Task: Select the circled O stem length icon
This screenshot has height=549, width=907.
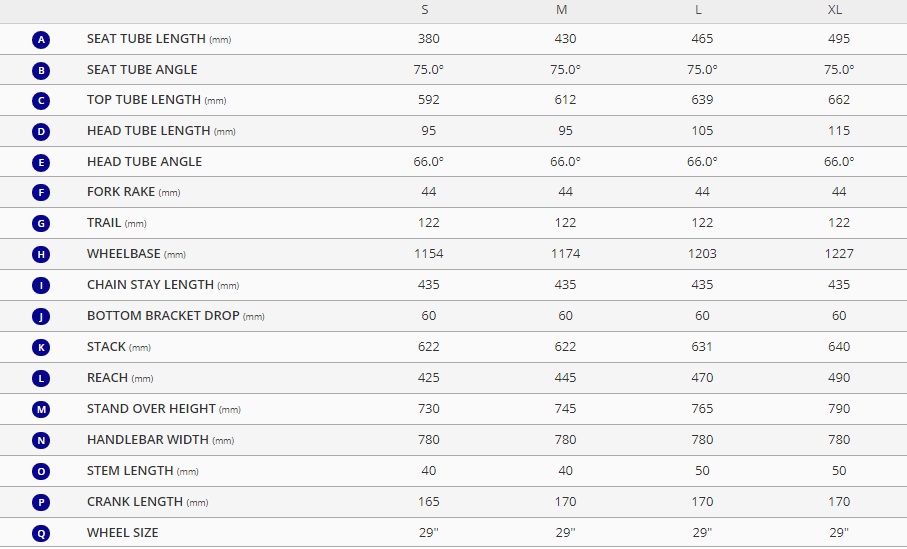Action: [41, 471]
